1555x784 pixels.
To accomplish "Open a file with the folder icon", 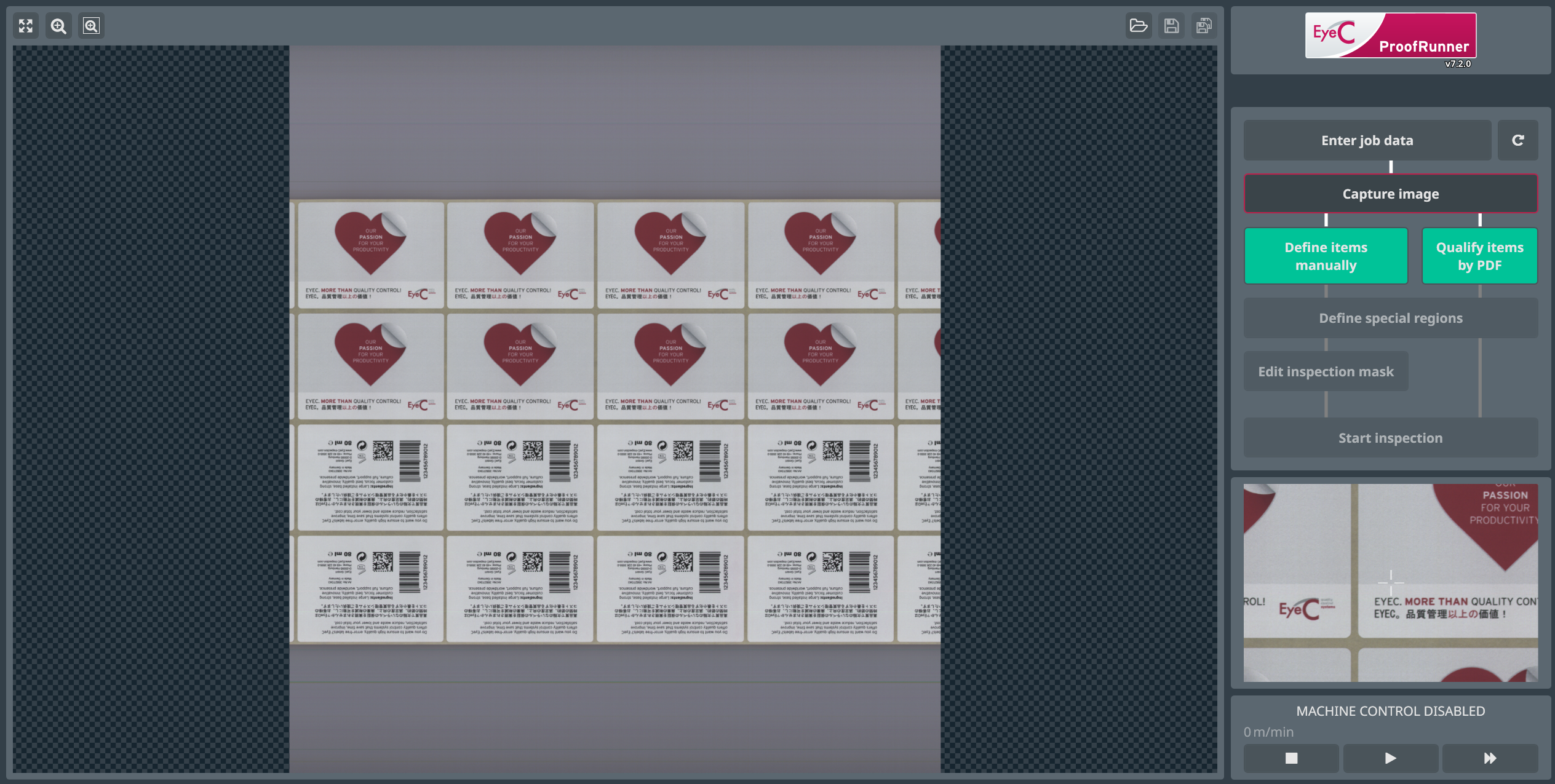I will click(1139, 26).
